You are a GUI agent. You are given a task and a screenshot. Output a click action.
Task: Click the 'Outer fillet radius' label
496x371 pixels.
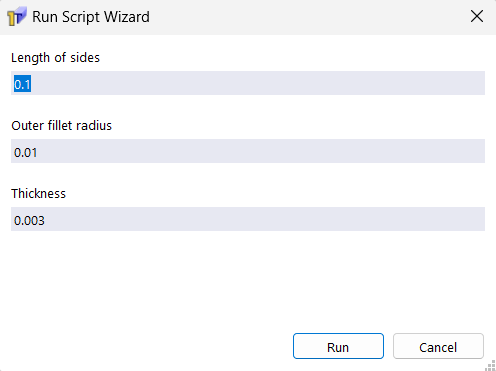[61, 126]
